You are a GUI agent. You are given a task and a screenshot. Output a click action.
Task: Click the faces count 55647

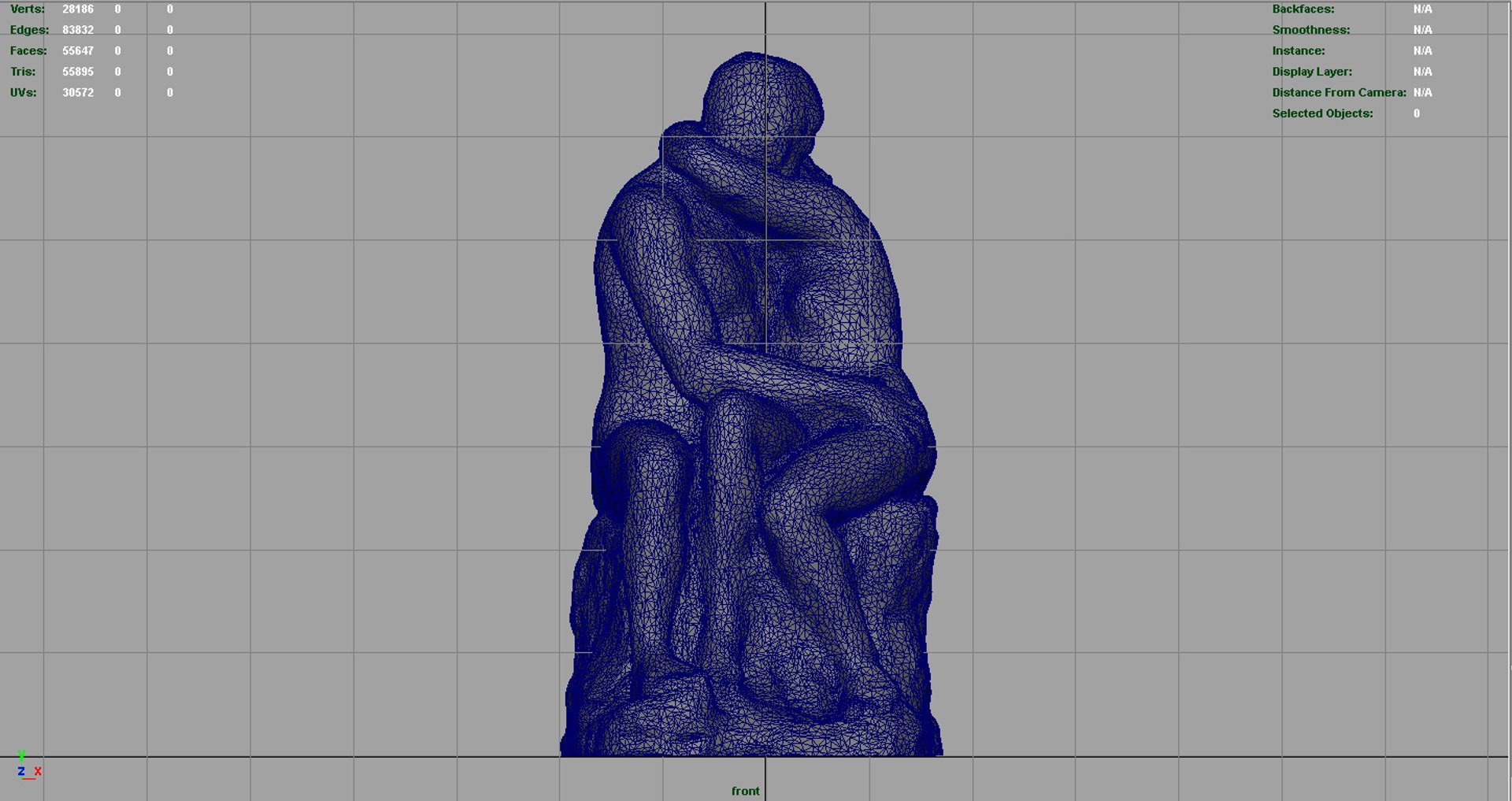click(x=78, y=50)
